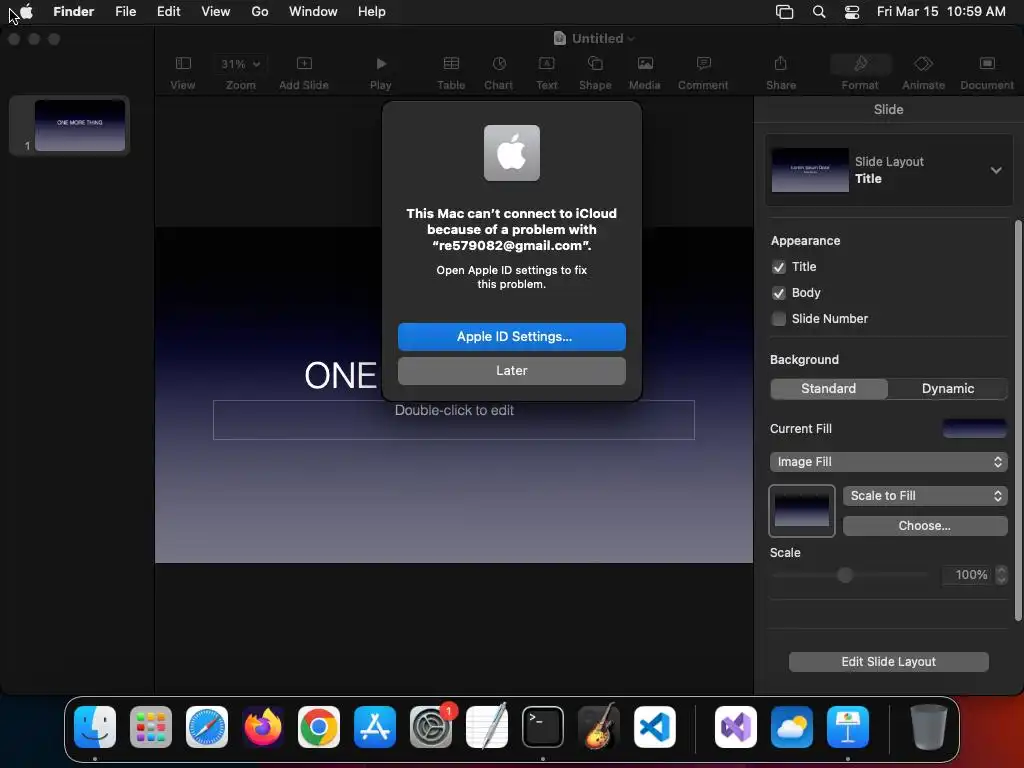The height and width of the screenshot is (768, 1024).
Task: Dismiss the dialog with Later
Action: coord(512,371)
